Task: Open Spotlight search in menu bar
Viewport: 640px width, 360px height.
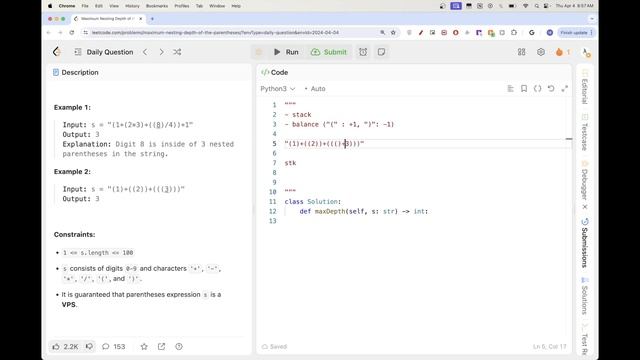Action: (536, 6)
